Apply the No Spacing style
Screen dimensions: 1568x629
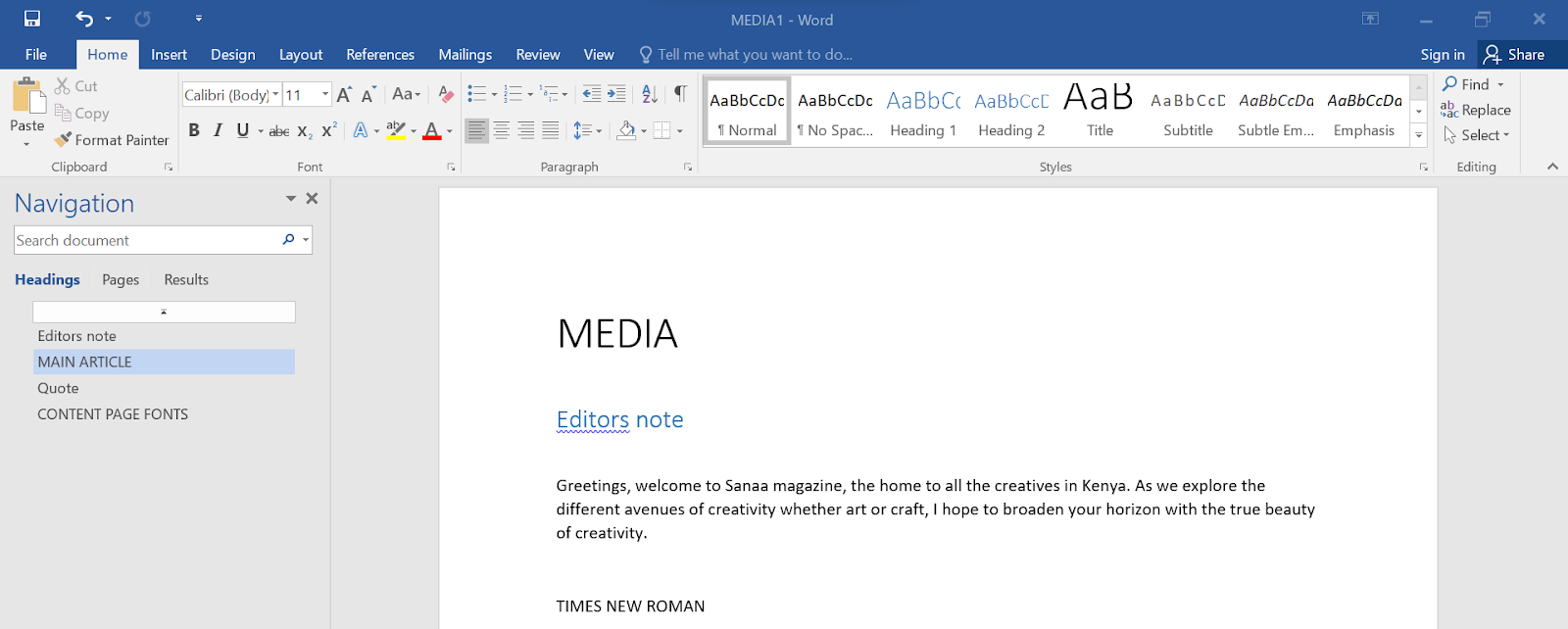click(x=835, y=112)
